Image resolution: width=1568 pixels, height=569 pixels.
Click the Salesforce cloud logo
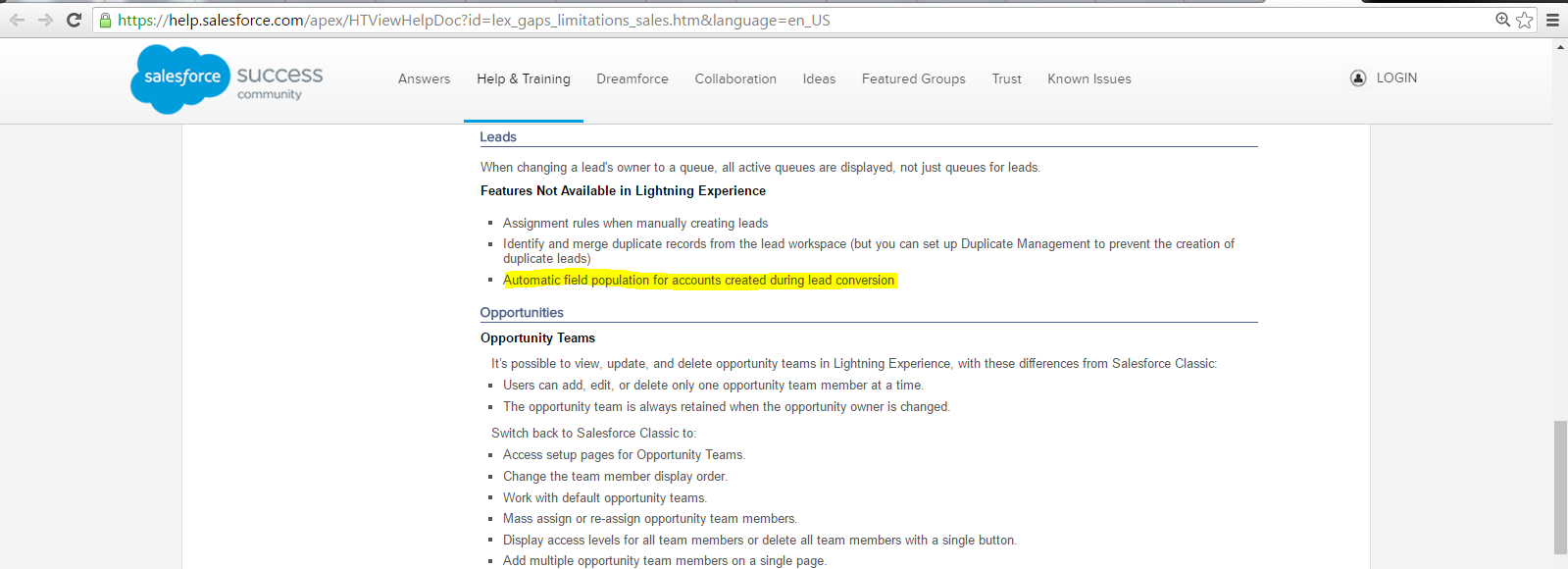pos(179,78)
